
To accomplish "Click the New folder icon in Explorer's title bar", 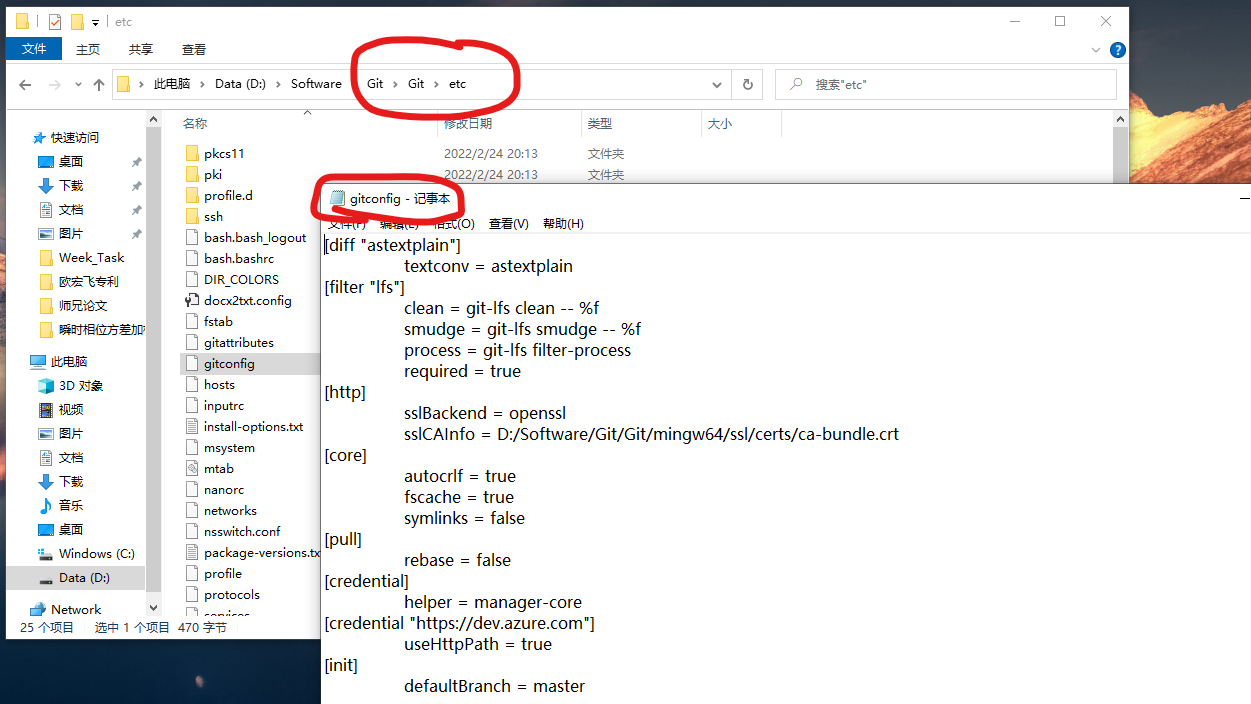I will (77, 21).
